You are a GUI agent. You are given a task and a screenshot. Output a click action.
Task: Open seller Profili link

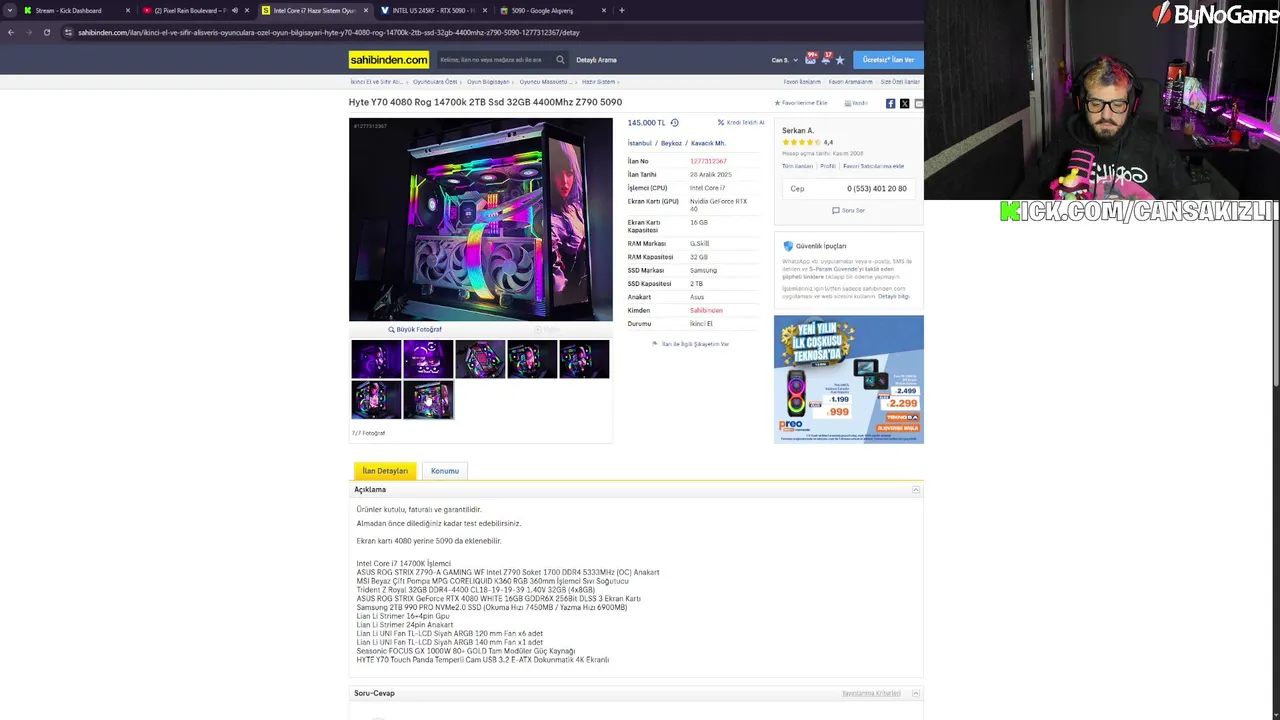(x=828, y=166)
